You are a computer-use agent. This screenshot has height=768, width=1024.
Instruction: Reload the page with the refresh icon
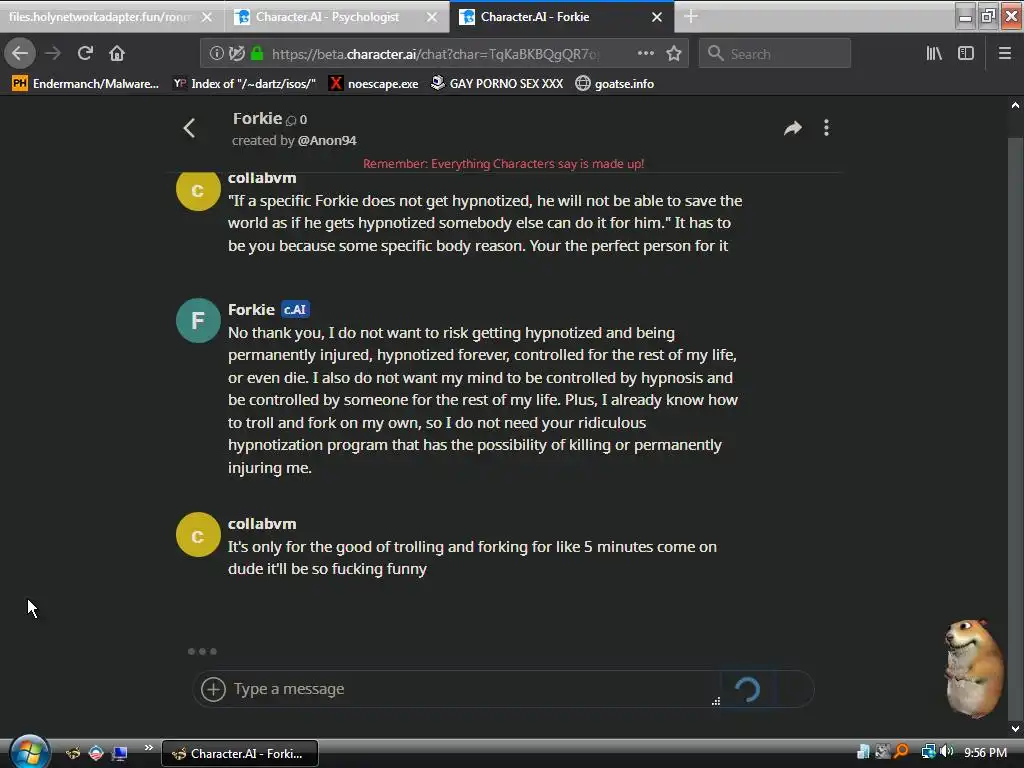(x=85, y=54)
